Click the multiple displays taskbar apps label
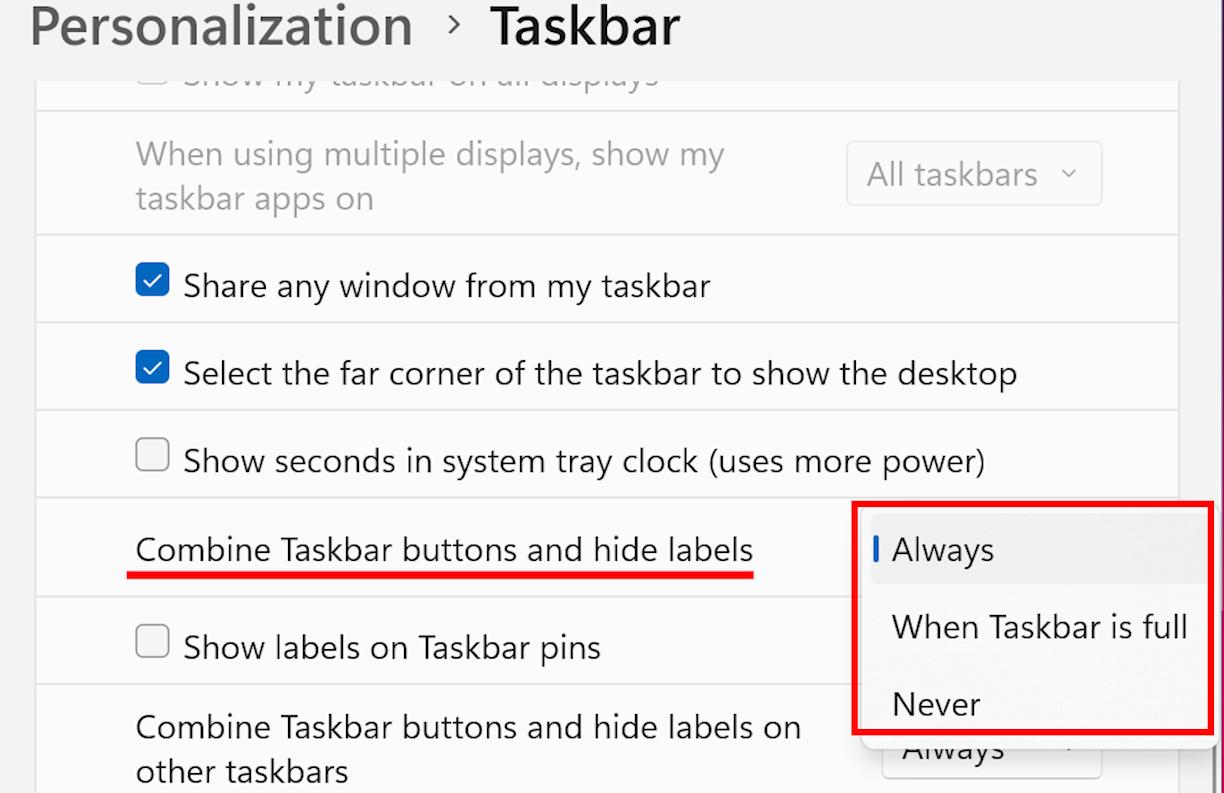1224x793 pixels. coord(430,176)
